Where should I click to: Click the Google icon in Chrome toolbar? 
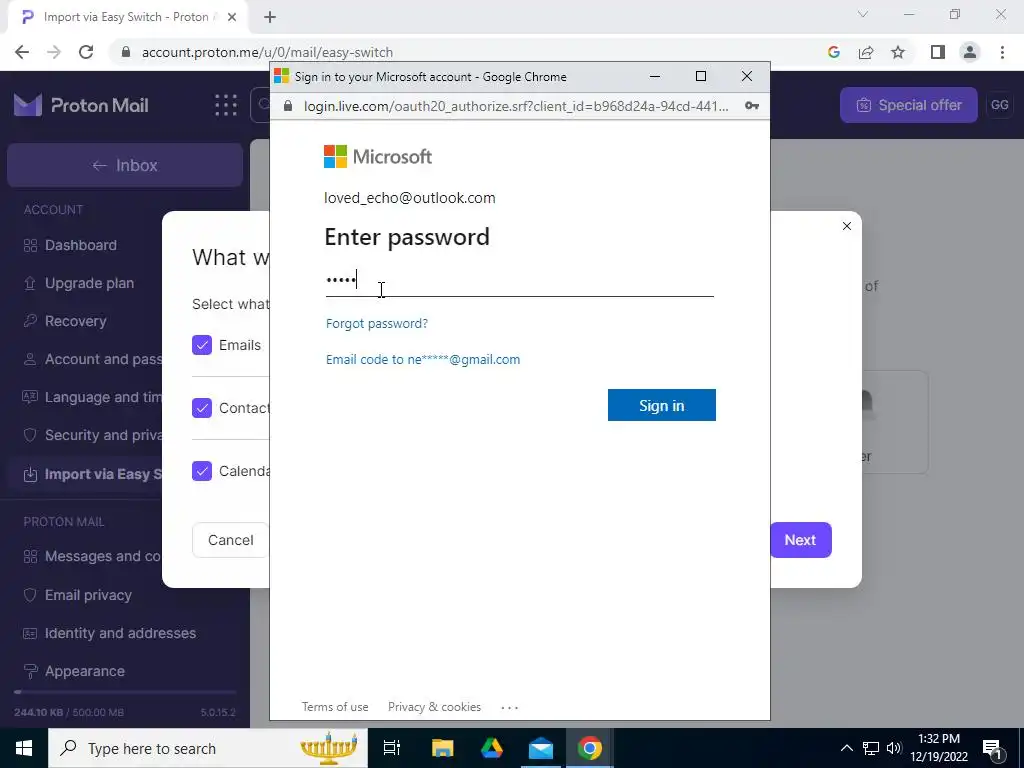pos(833,52)
